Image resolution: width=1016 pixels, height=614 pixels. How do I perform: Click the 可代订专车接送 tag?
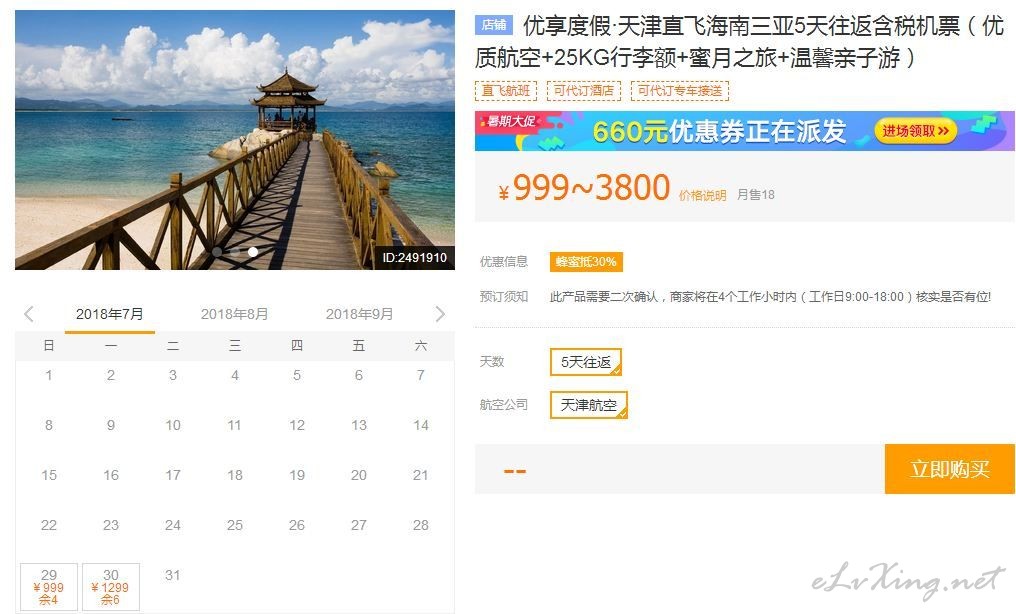[680, 91]
